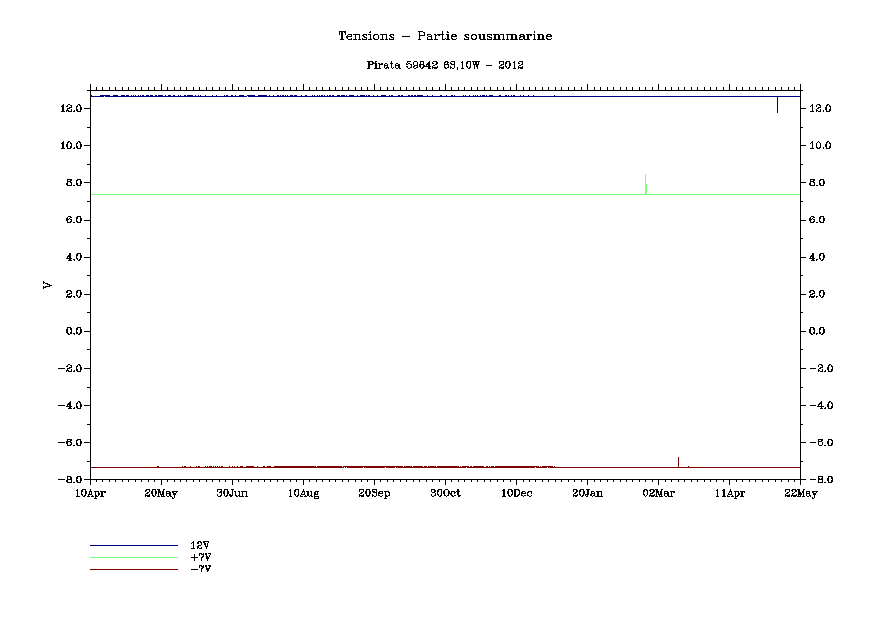Click the 10Apr x-axis date label
The height and width of the screenshot is (630, 891).
90,493
